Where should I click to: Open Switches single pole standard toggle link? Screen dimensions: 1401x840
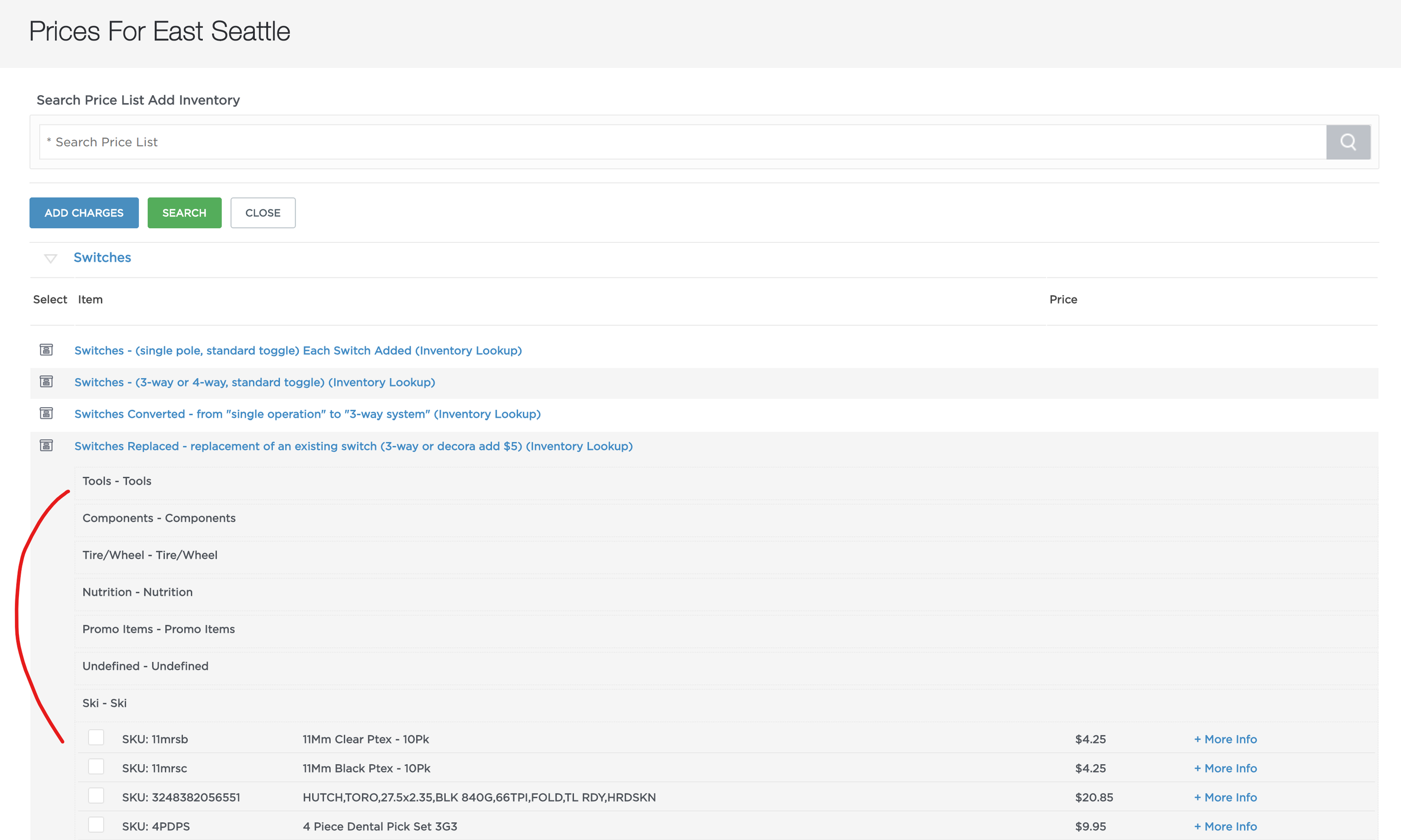click(298, 350)
